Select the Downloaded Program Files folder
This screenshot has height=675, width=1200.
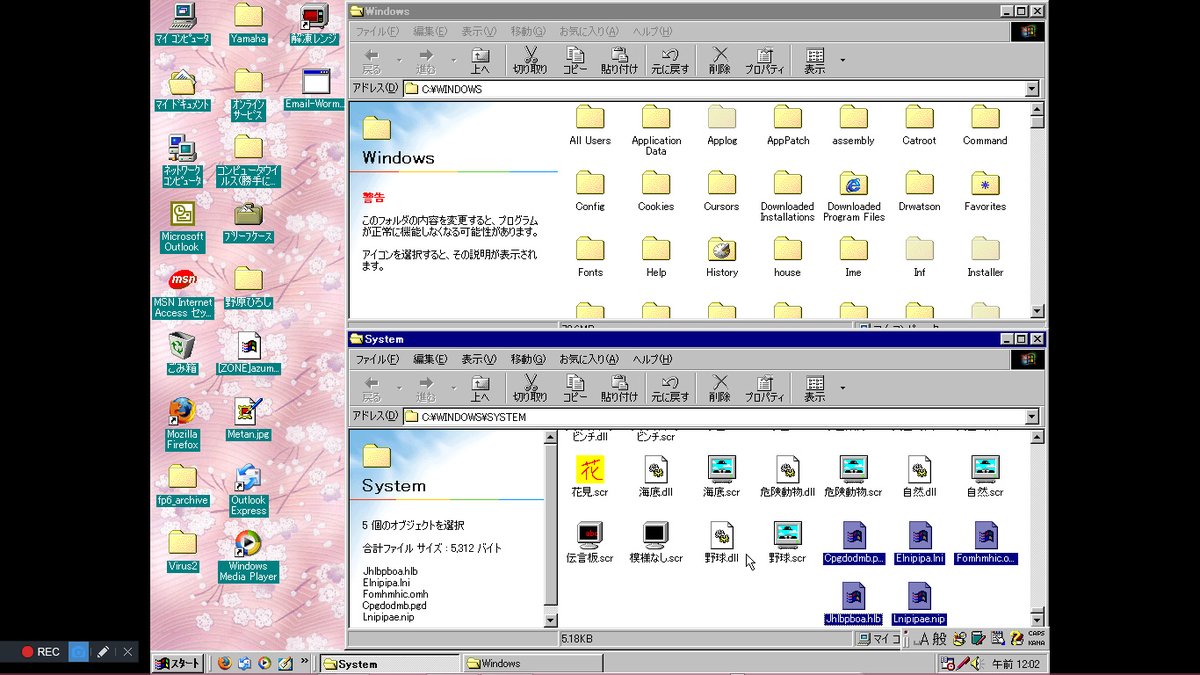(853, 196)
